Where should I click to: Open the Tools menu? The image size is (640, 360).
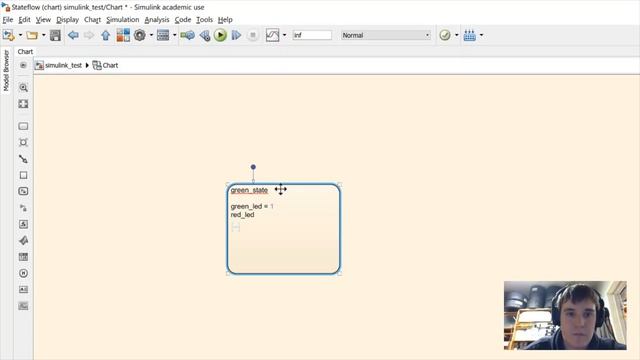click(x=204, y=20)
